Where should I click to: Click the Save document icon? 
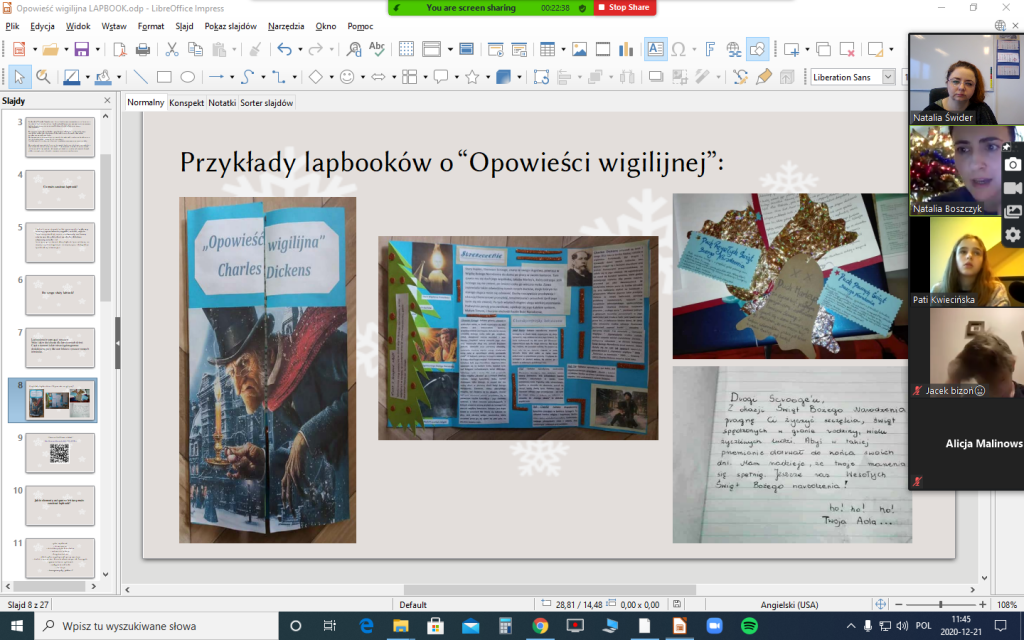coord(81,49)
